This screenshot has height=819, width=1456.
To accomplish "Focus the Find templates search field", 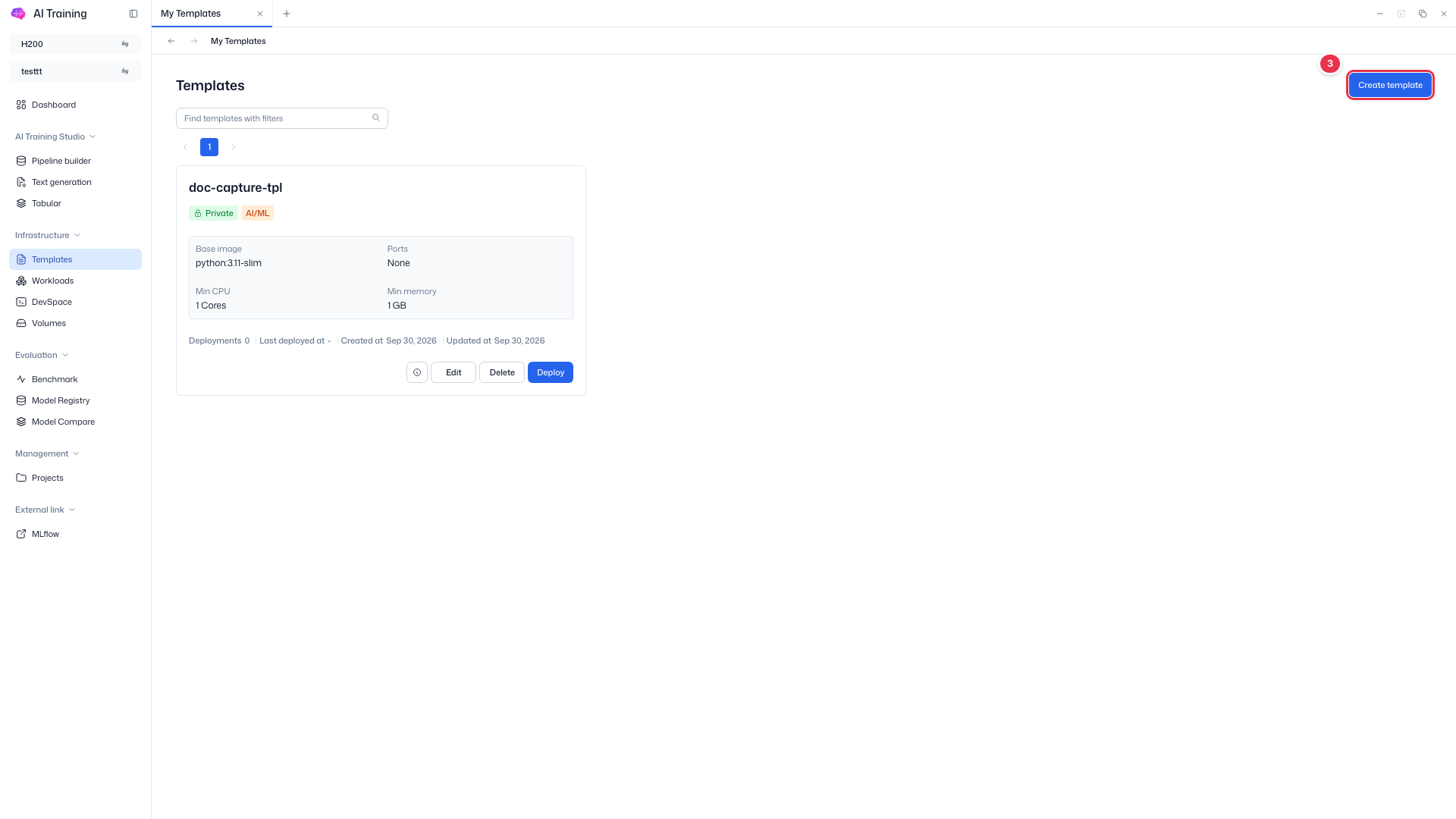I will (x=282, y=118).
